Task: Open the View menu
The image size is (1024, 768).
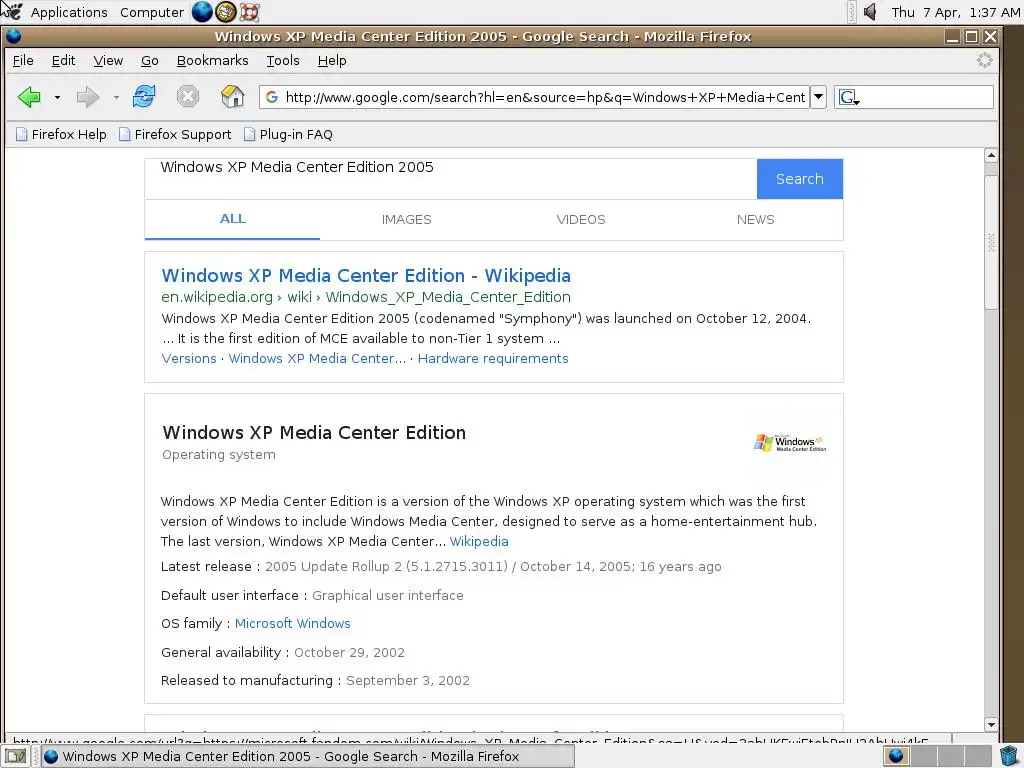Action: click(108, 61)
